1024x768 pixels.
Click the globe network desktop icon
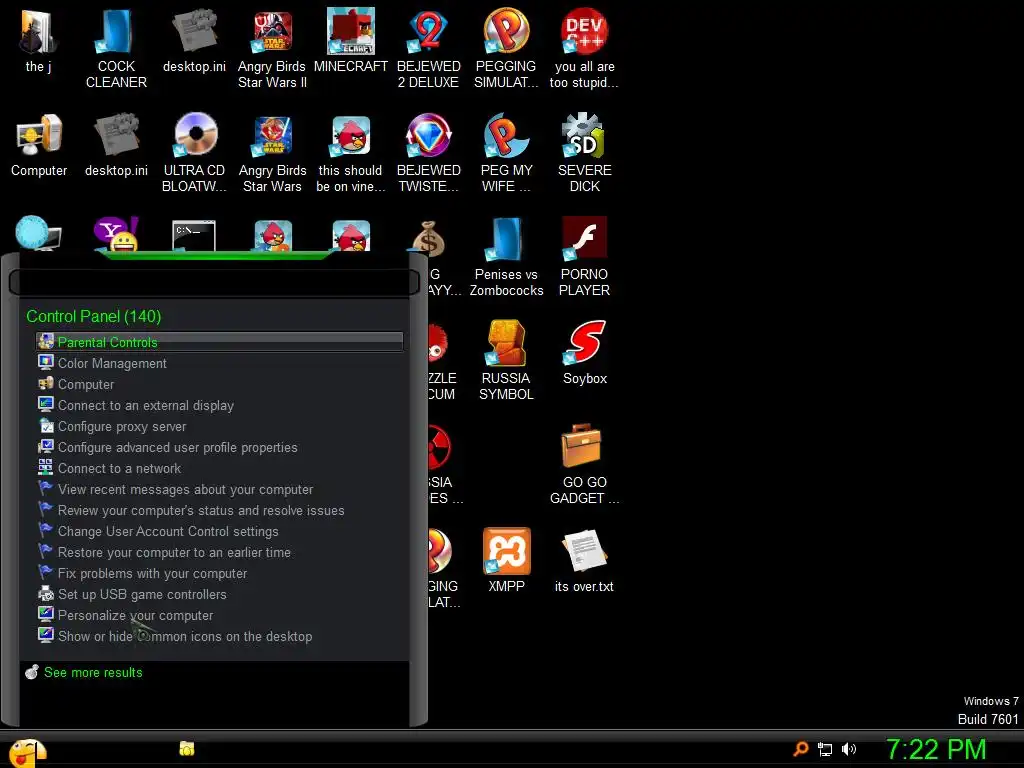pyautogui.click(x=39, y=233)
